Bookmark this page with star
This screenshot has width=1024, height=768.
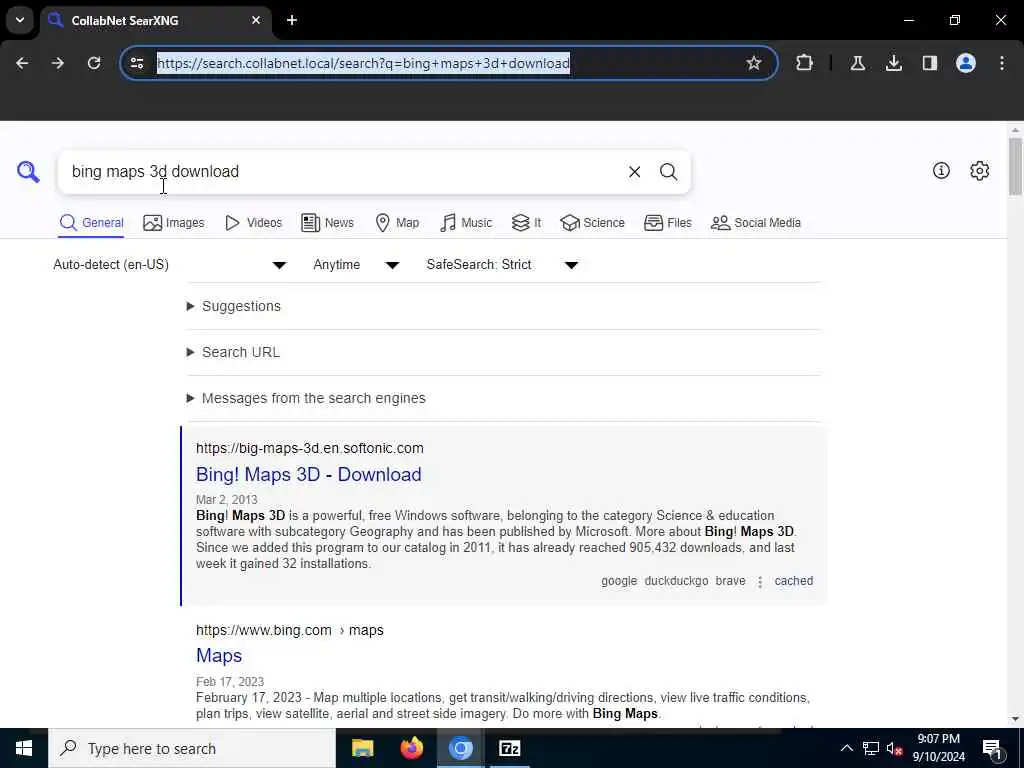click(754, 63)
